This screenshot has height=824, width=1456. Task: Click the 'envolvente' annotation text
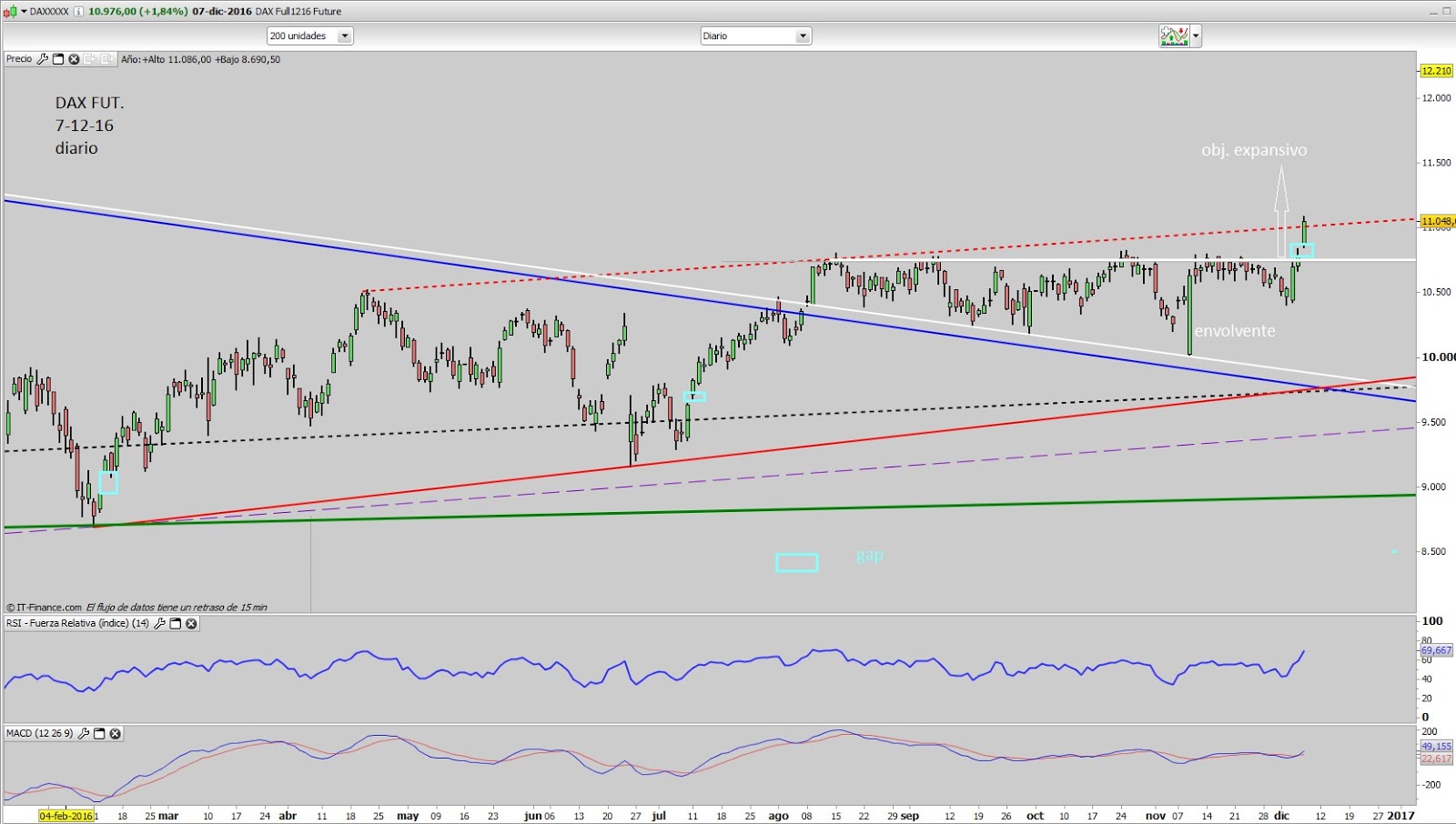(x=1235, y=331)
